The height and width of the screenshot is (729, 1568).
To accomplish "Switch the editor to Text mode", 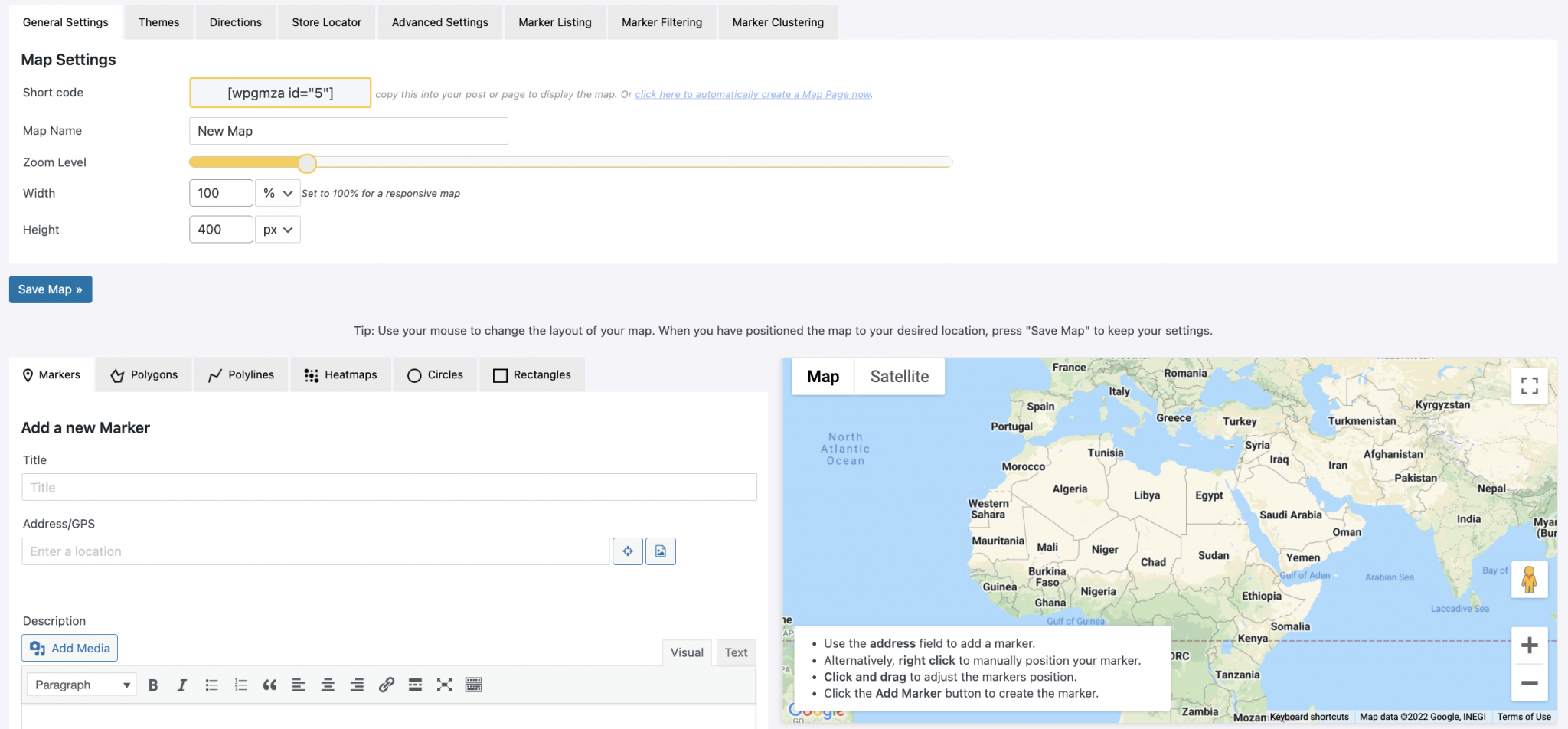I will 735,652.
